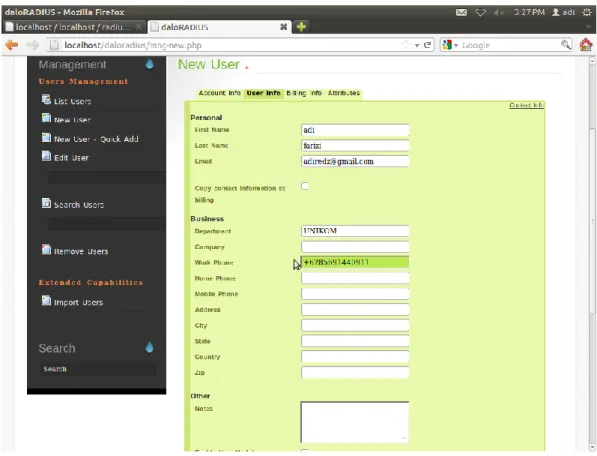This screenshot has width=597, height=456.
Task: Switch to the Account Info tab
Action: pyautogui.click(x=220, y=93)
